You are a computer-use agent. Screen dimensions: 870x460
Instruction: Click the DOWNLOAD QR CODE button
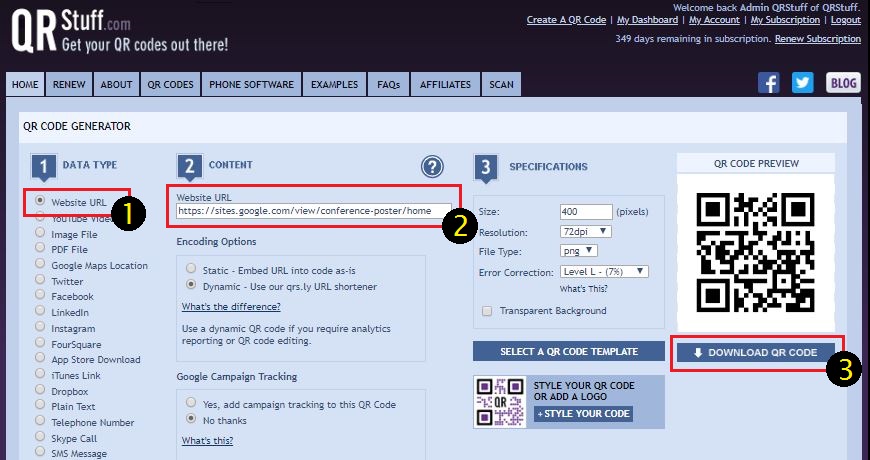click(x=756, y=352)
